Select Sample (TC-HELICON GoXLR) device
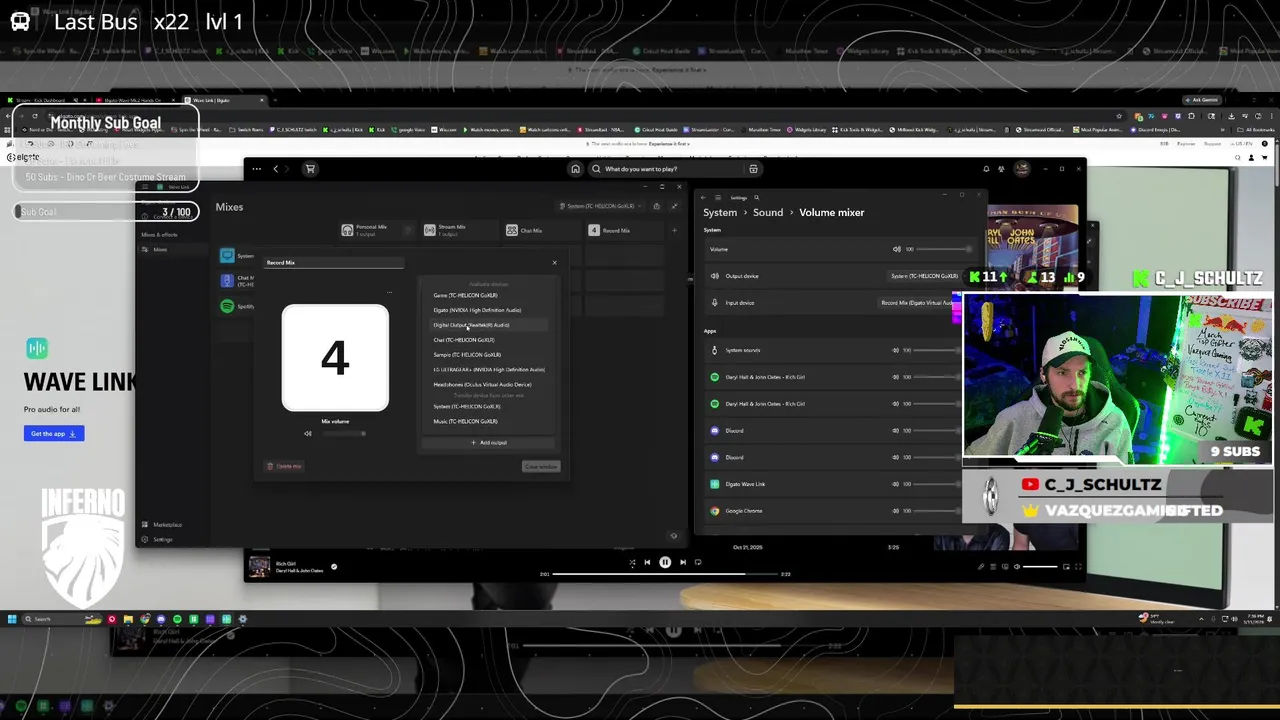The image size is (1280, 720). point(467,355)
